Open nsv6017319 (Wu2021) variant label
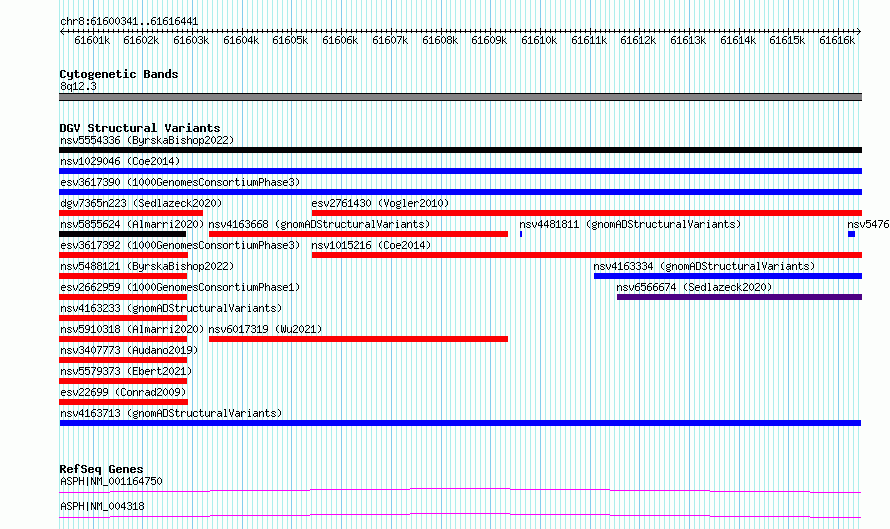Image resolution: width=890 pixels, height=529 pixels. (265, 329)
